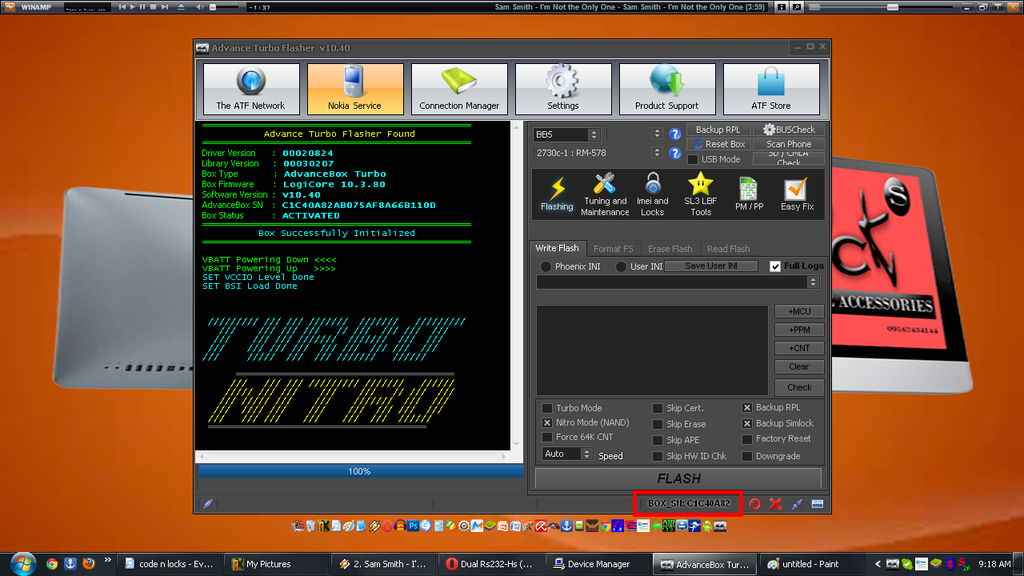1024x576 pixels.
Task: Launch Chrome from quick launch
Action: coord(52,564)
